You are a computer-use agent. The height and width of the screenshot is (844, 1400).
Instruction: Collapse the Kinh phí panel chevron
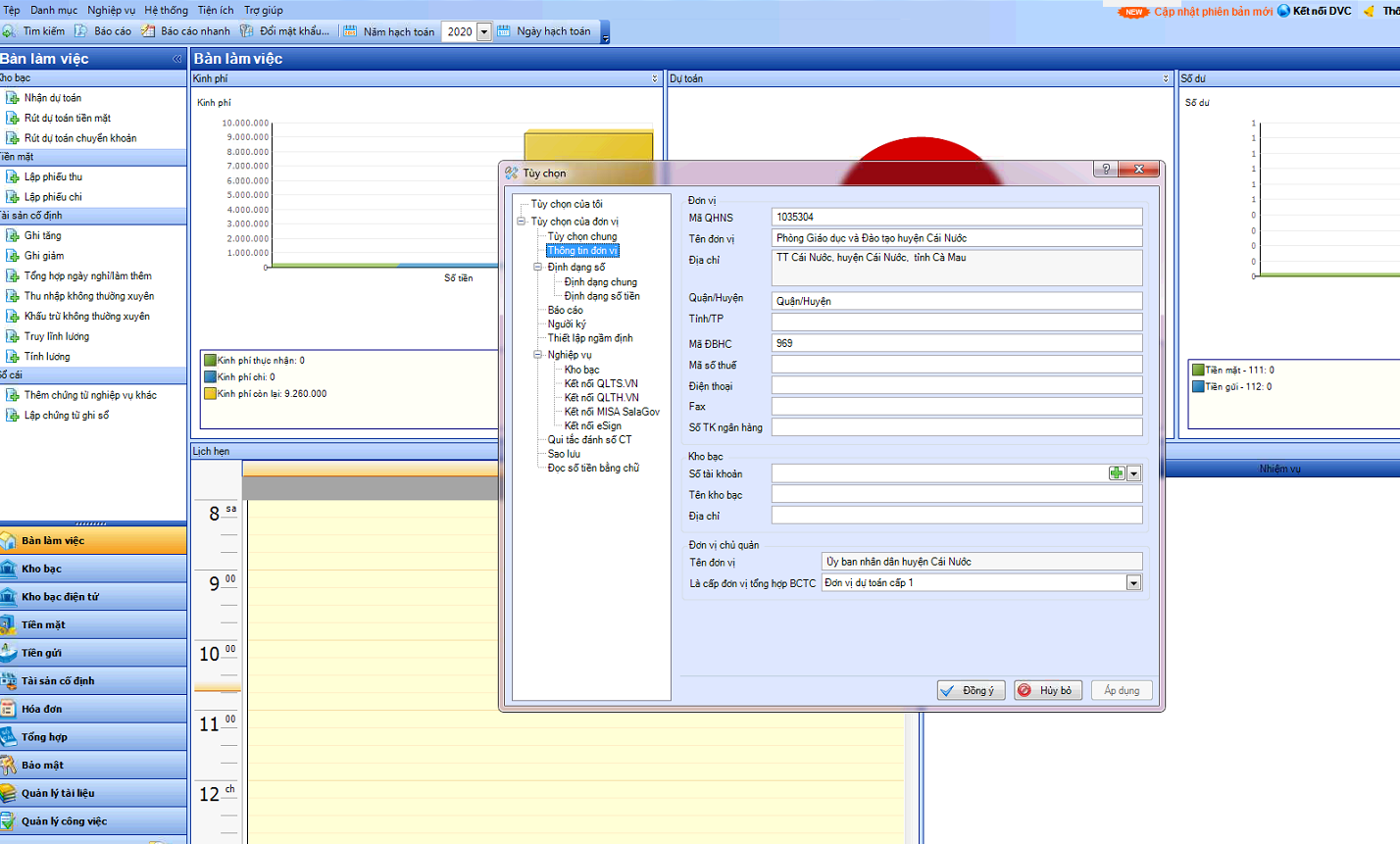(655, 78)
